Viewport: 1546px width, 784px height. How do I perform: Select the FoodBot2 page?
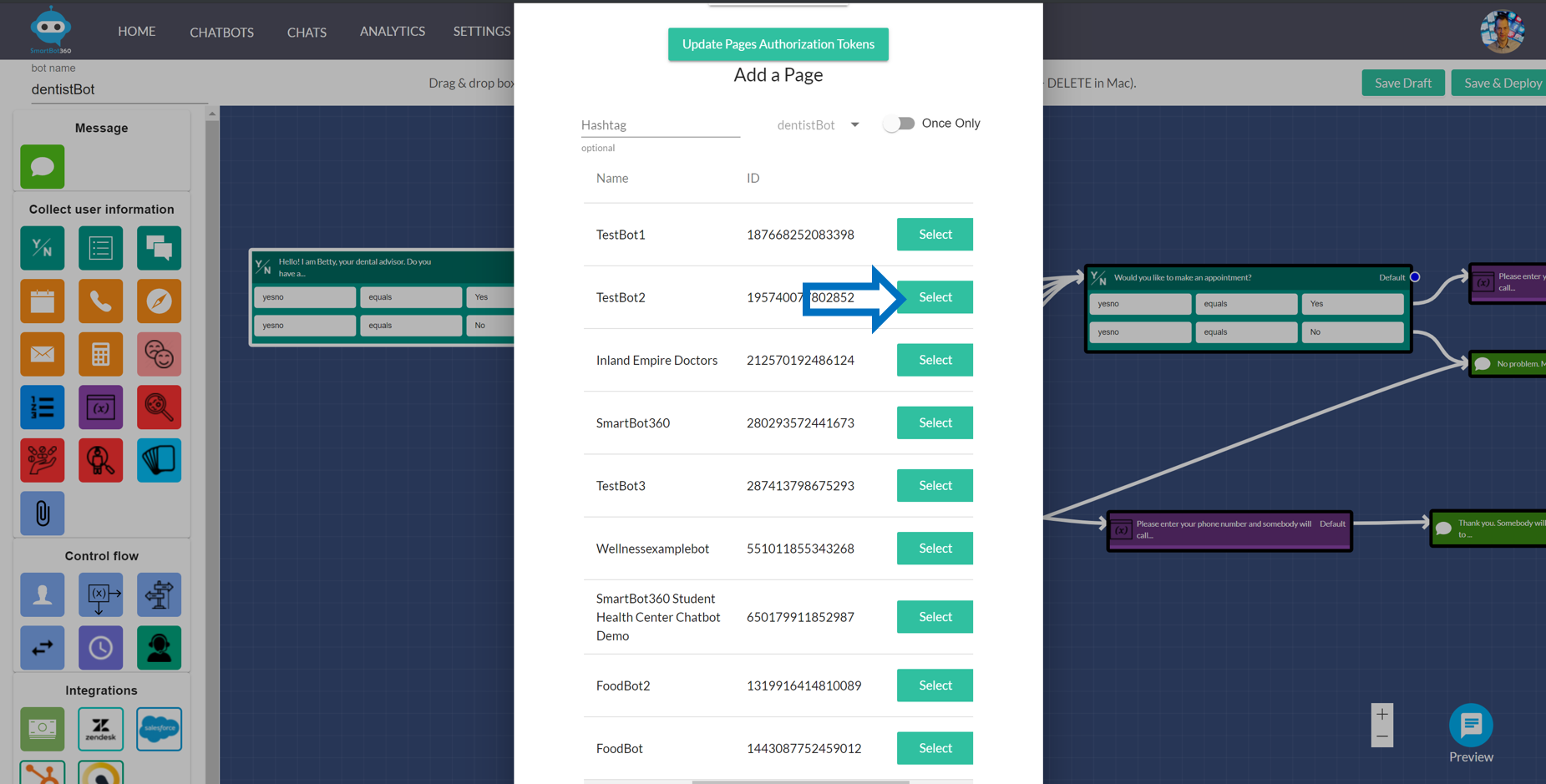pos(935,685)
